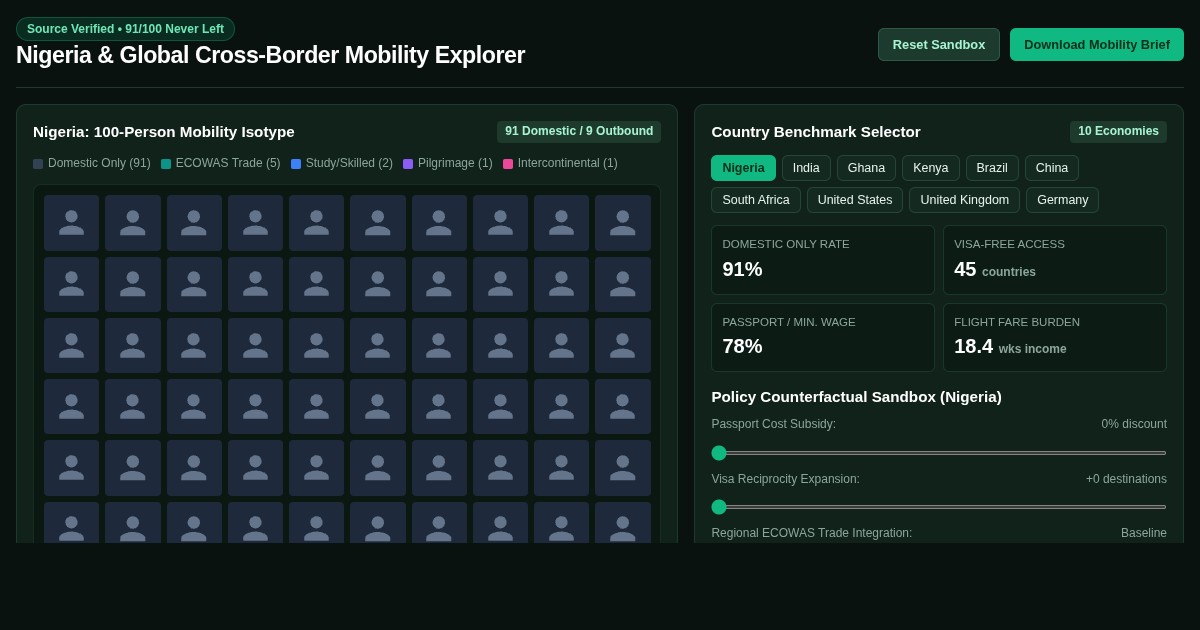The width and height of the screenshot is (1200, 630).
Task: Click the Visa-Free Access 45 countries card
Action: pyautogui.click(x=1055, y=260)
